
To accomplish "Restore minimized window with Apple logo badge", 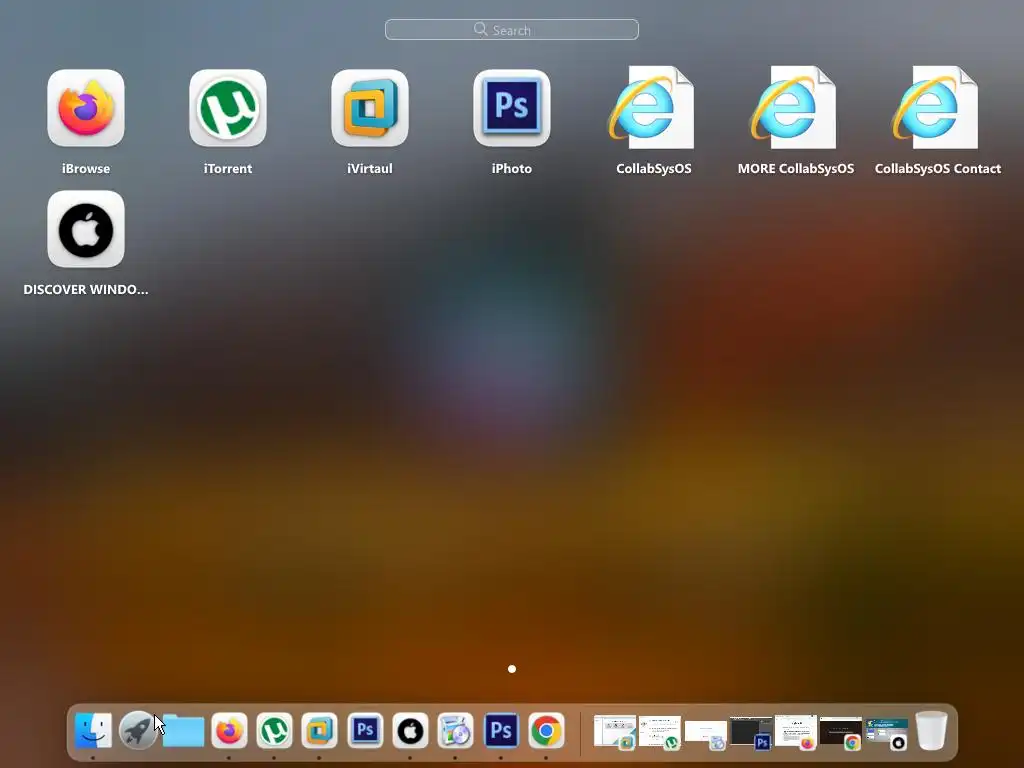I will pos(886,733).
